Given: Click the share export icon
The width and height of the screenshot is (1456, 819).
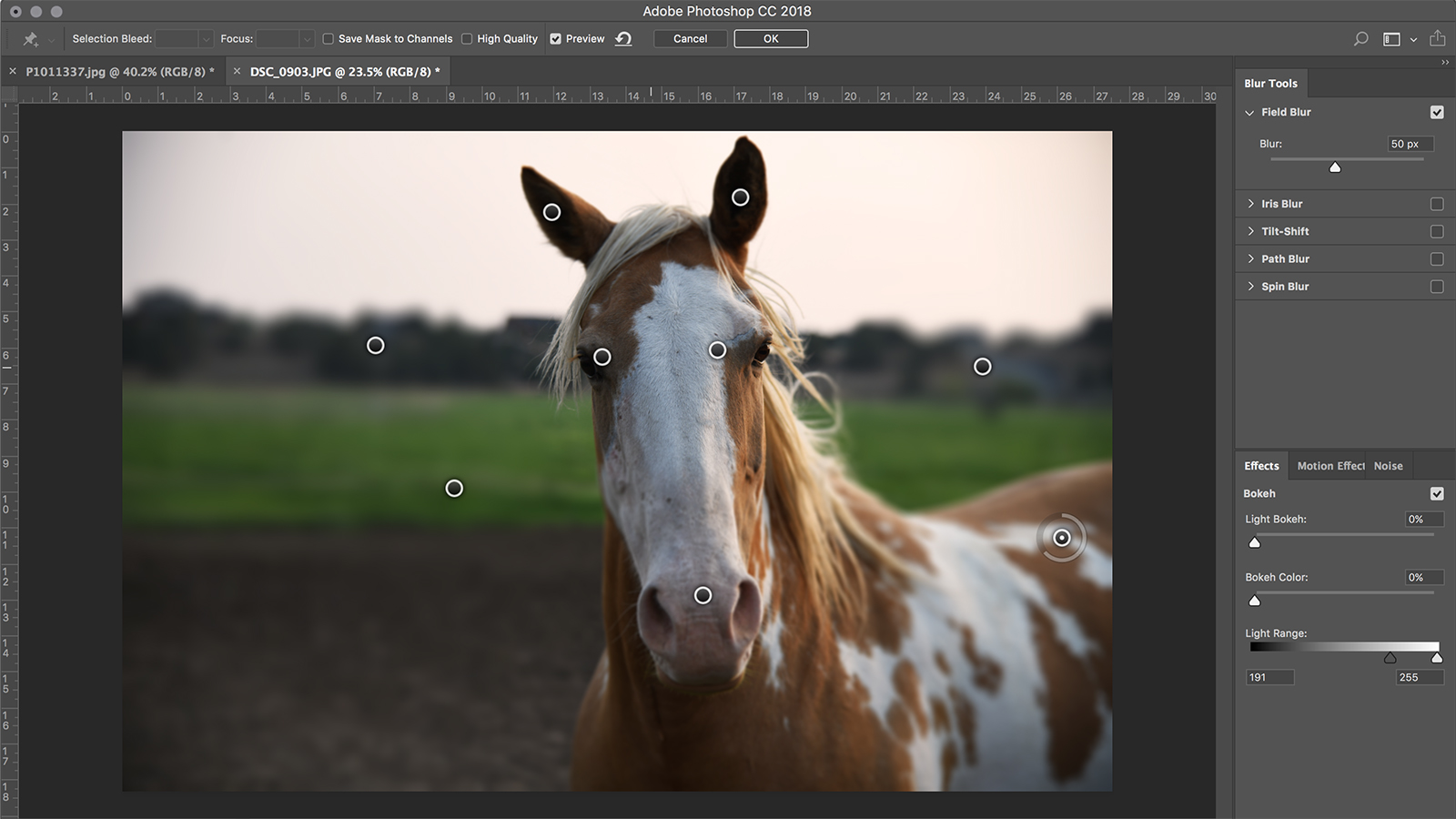Looking at the screenshot, I should coord(1438,38).
